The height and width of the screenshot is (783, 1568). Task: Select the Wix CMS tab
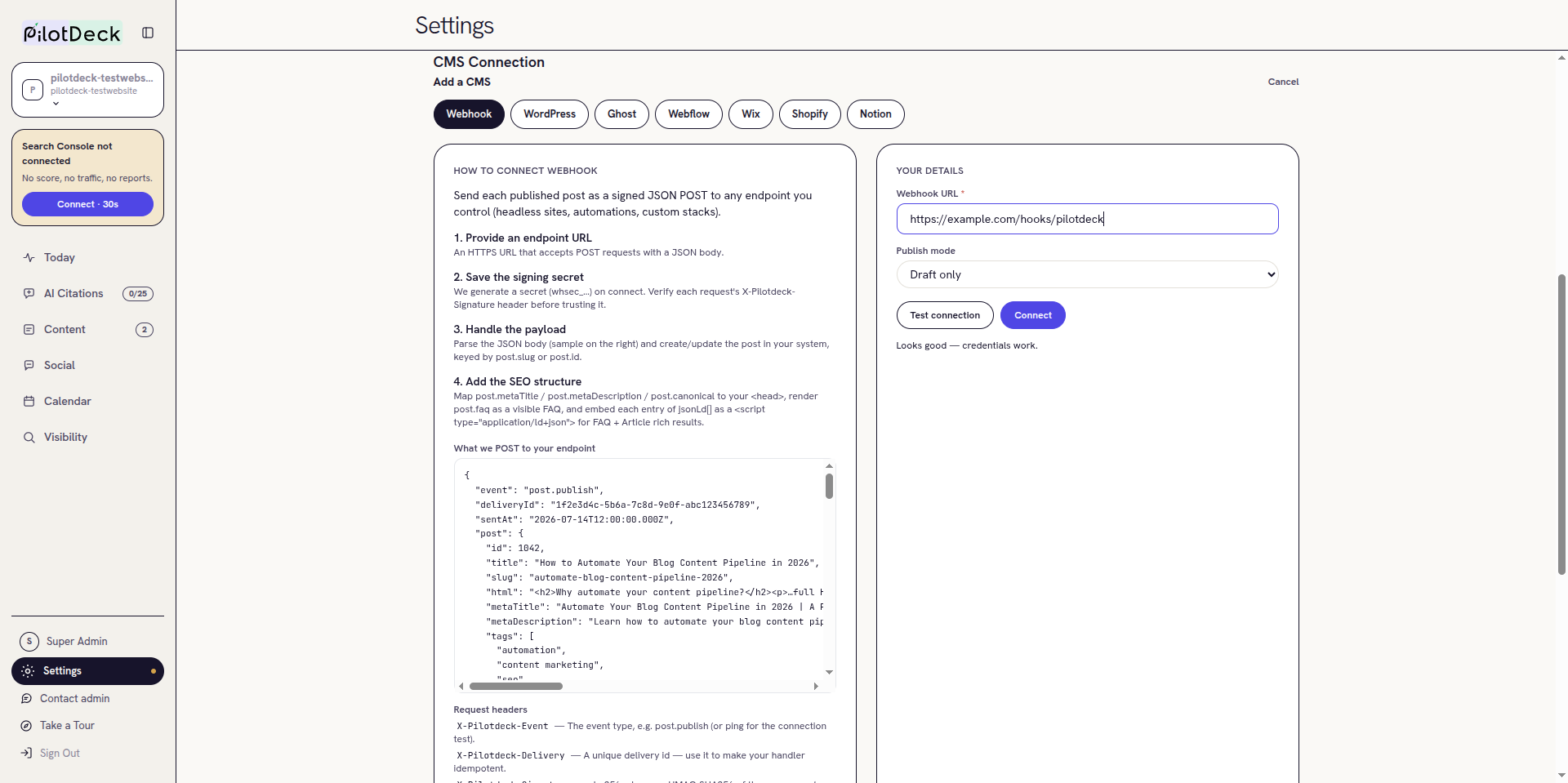pyautogui.click(x=751, y=114)
